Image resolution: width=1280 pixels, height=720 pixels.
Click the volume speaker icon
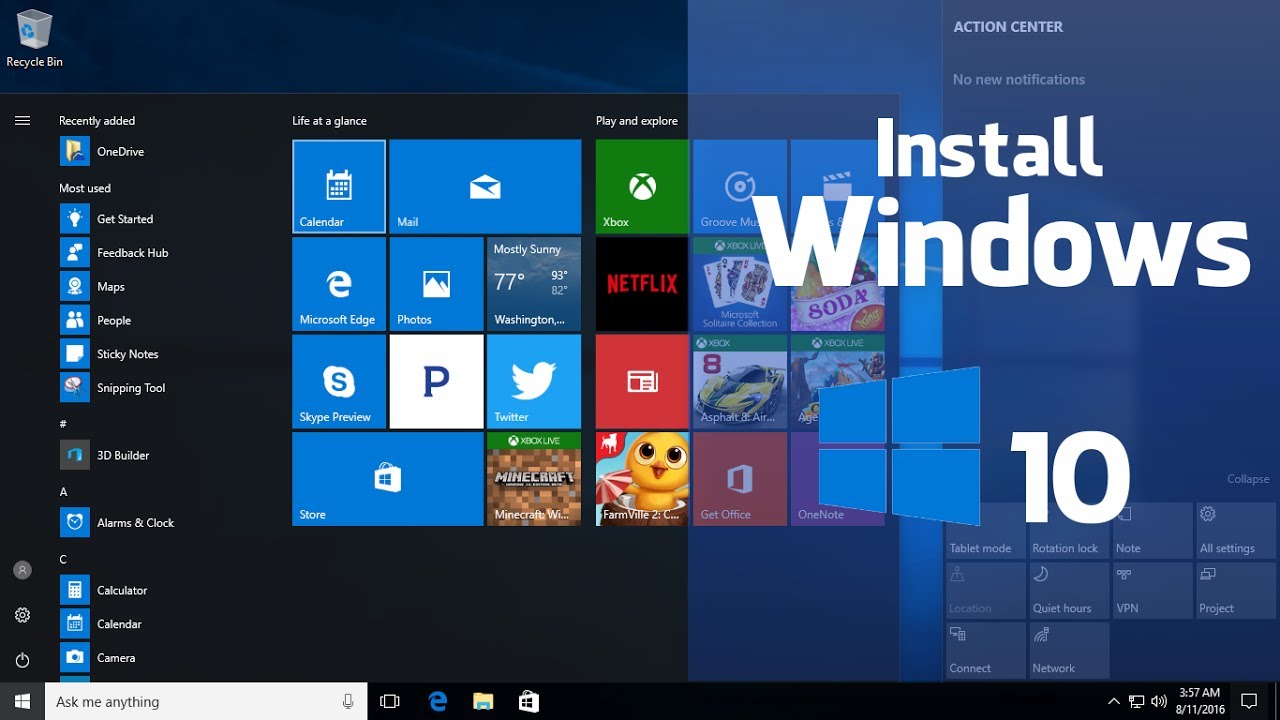tap(1159, 701)
